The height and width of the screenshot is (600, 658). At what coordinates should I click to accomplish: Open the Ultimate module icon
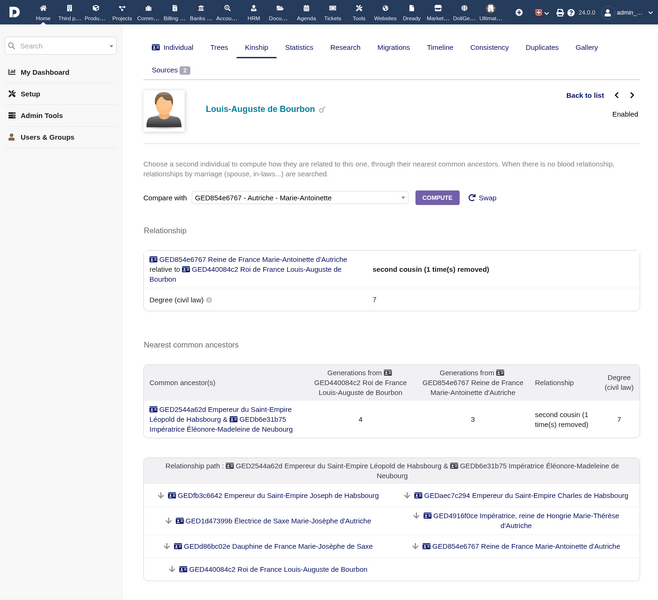(491, 8)
